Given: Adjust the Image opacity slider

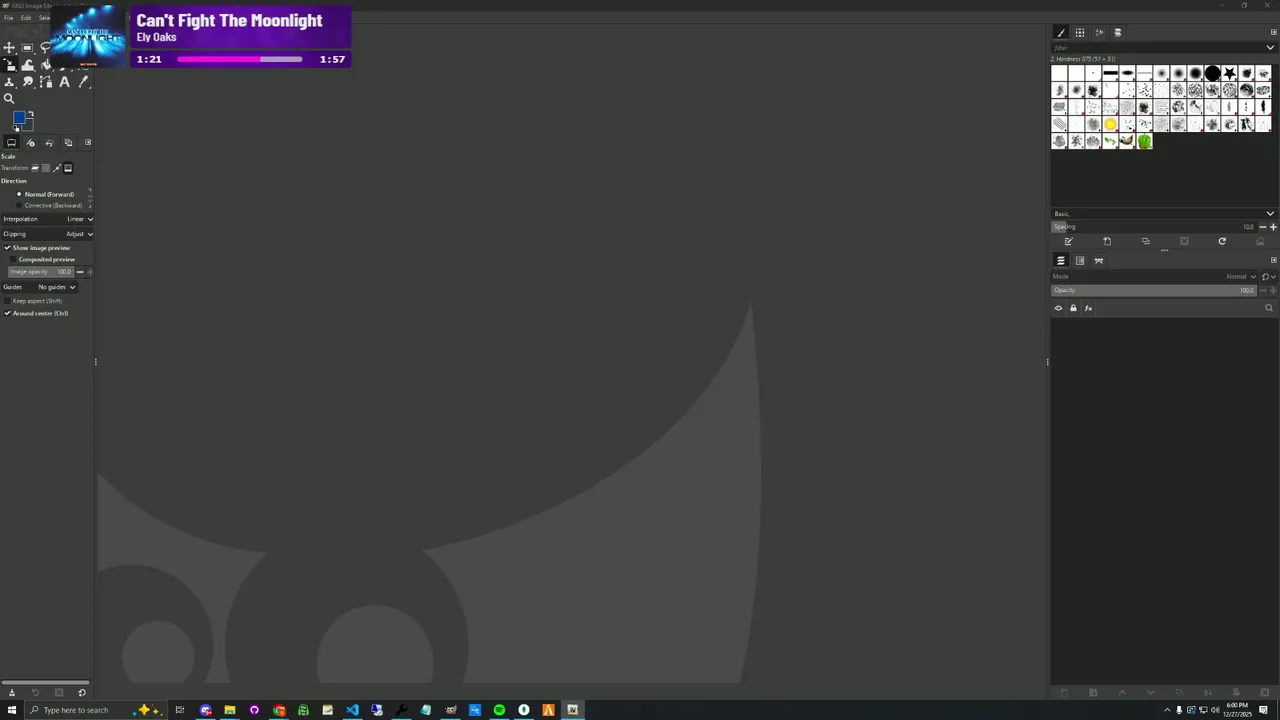Looking at the screenshot, I should (x=41, y=272).
